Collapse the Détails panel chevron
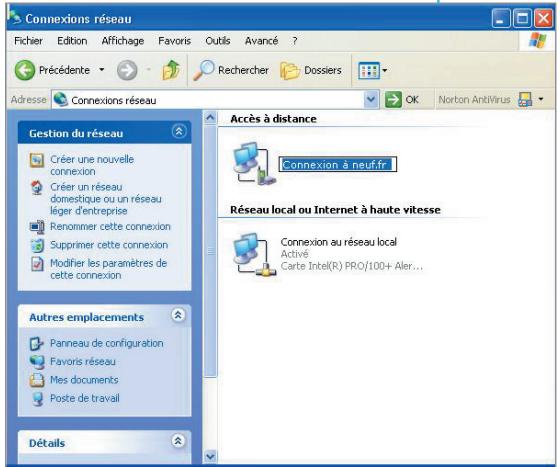The width and height of the screenshot is (560, 467). click(x=178, y=441)
